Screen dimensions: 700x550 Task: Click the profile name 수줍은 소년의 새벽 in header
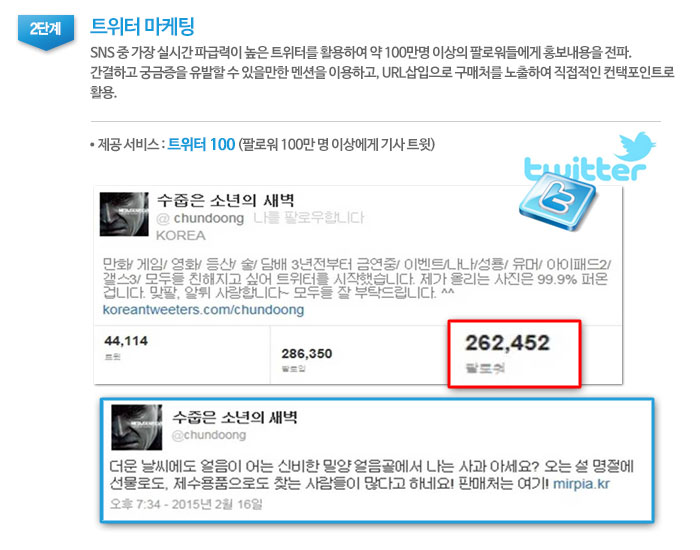(x=225, y=200)
